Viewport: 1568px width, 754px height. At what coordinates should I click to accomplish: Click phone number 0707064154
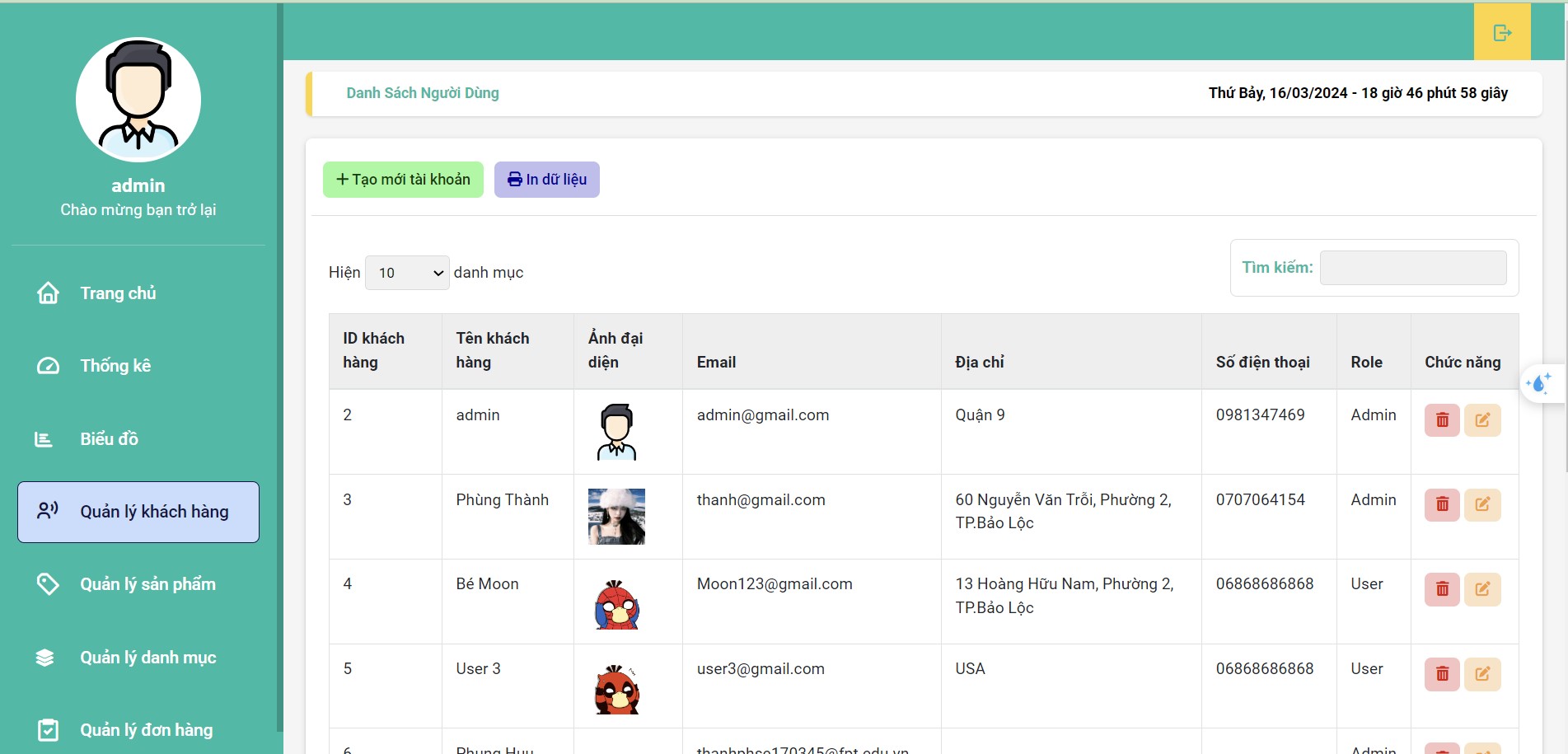pyautogui.click(x=1261, y=500)
